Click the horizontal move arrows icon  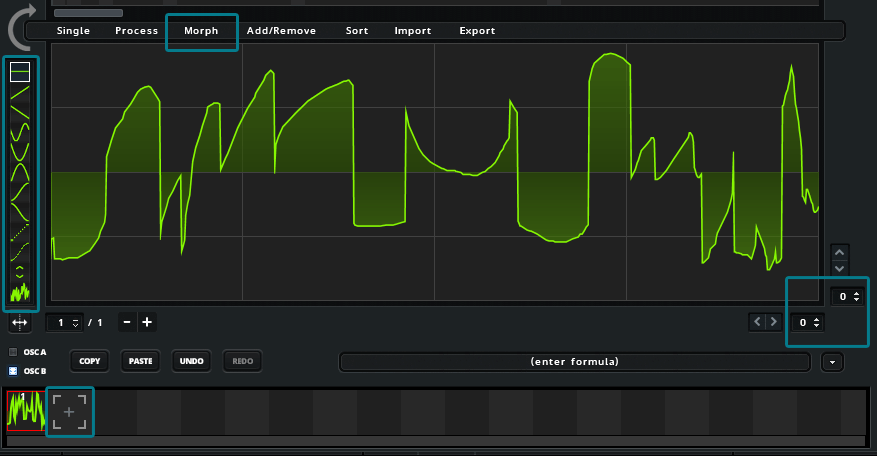[19, 323]
